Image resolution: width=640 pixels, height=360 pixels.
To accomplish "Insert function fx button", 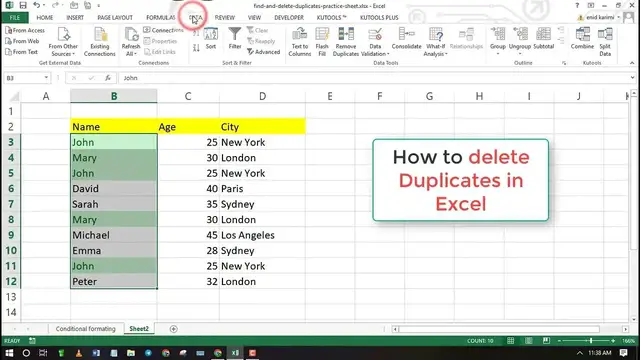I will click(108, 78).
